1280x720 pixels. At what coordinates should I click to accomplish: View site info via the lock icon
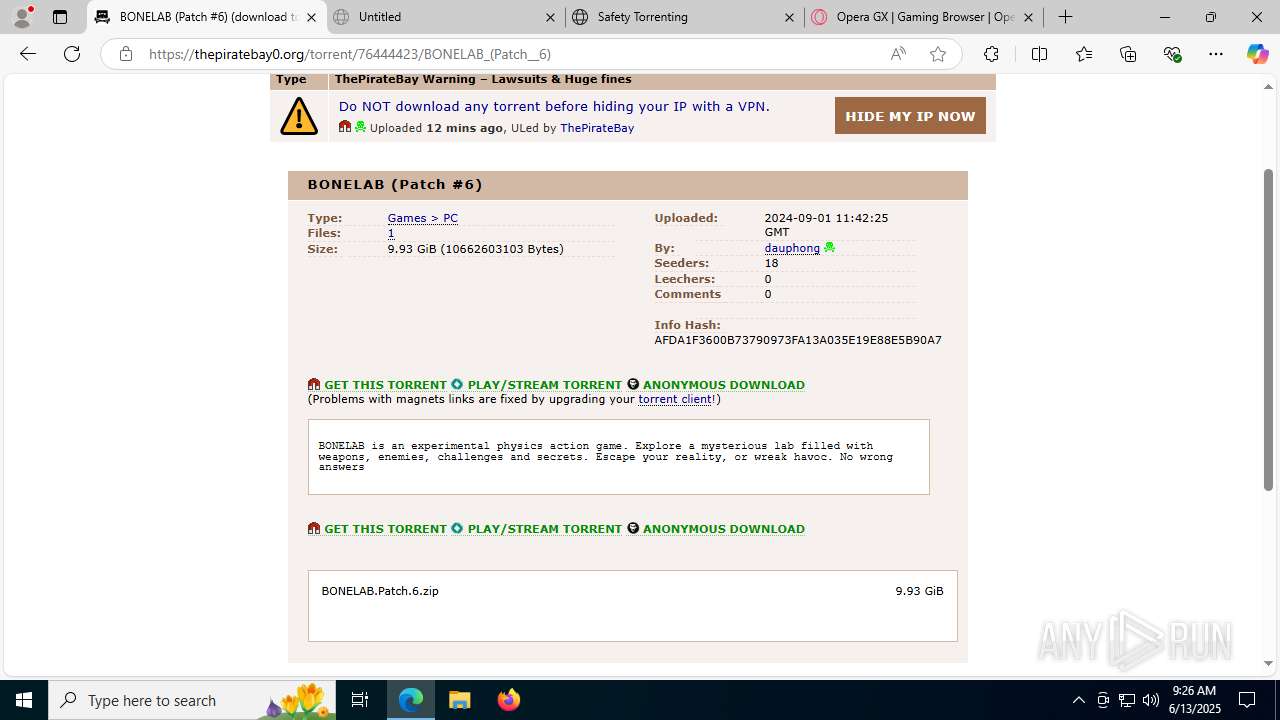pyautogui.click(x=126, y=54)
